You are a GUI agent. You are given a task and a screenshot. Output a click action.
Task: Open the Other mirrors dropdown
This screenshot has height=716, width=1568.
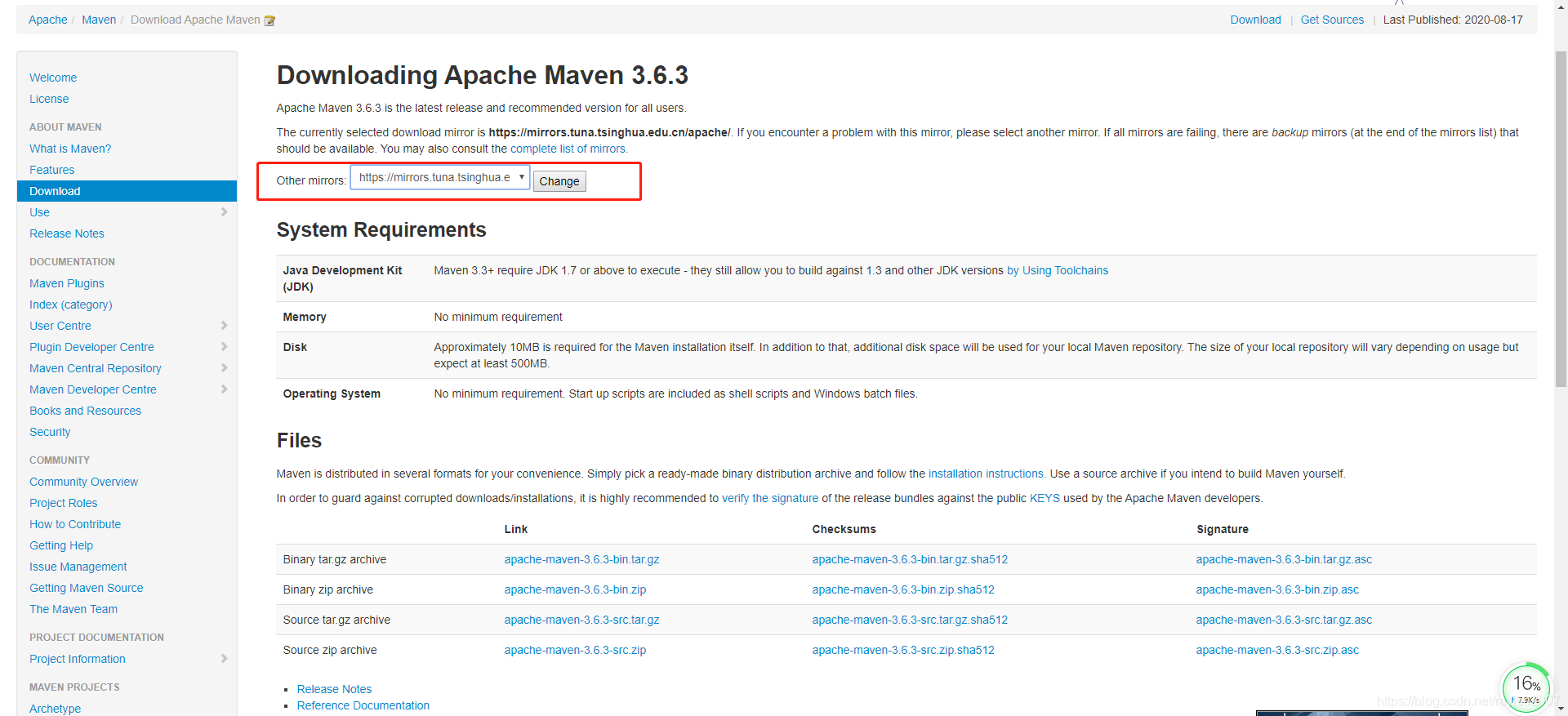click(x=440, y=177)
